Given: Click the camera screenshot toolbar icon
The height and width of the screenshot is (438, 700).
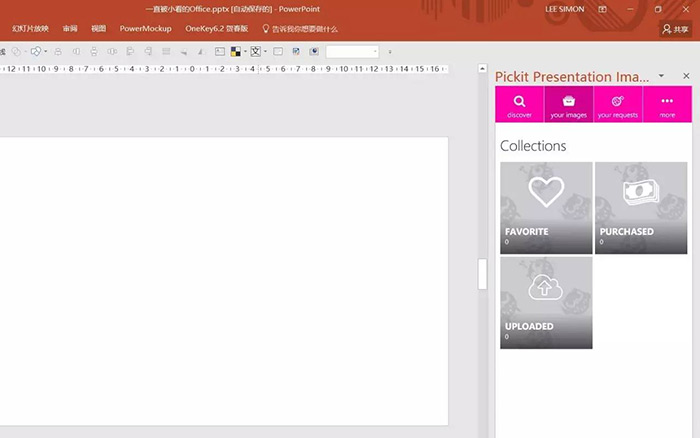Looking at the screenshot, I should (x=314, y=51).
